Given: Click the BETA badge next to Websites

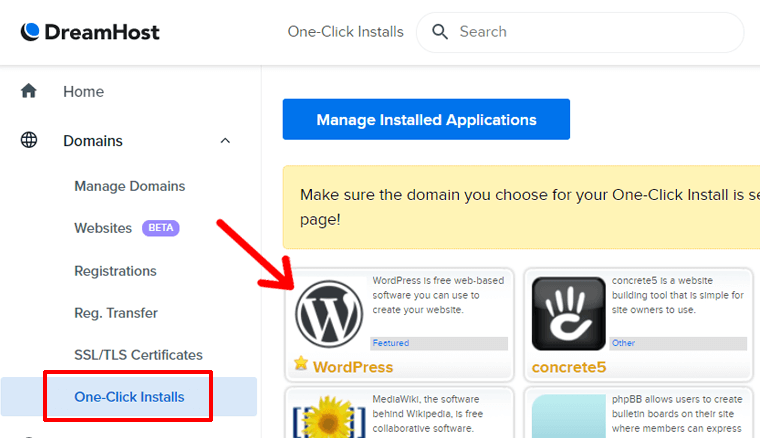Looking at the screenshot, I should tap(160, 228).
